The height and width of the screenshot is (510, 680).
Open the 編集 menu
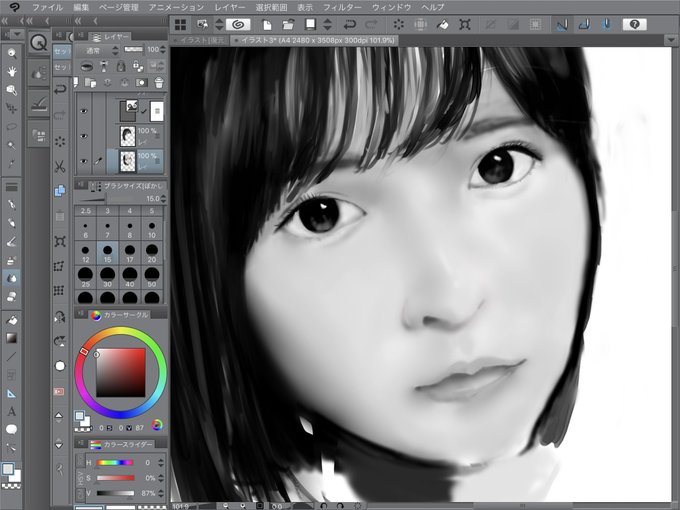pyautogui.click(x=81, y=7)
